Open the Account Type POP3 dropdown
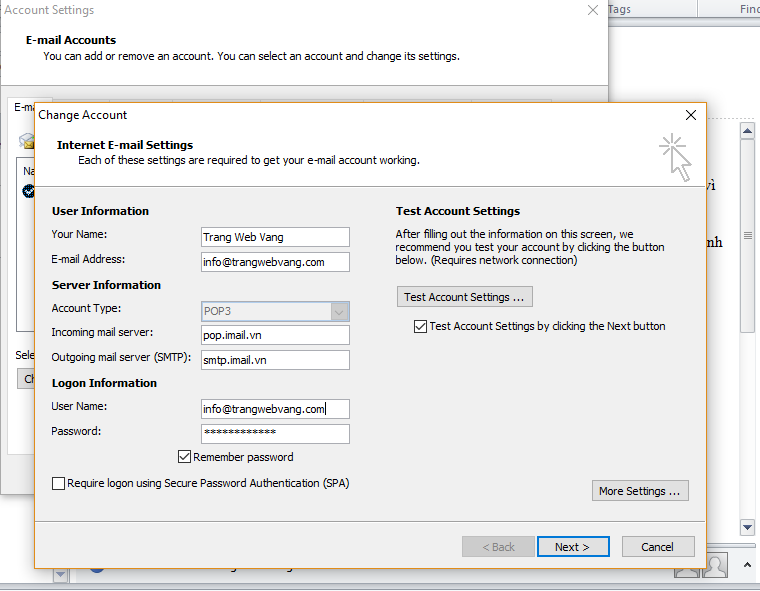This screenshot has height=591, width=760. tap(339, 311)
